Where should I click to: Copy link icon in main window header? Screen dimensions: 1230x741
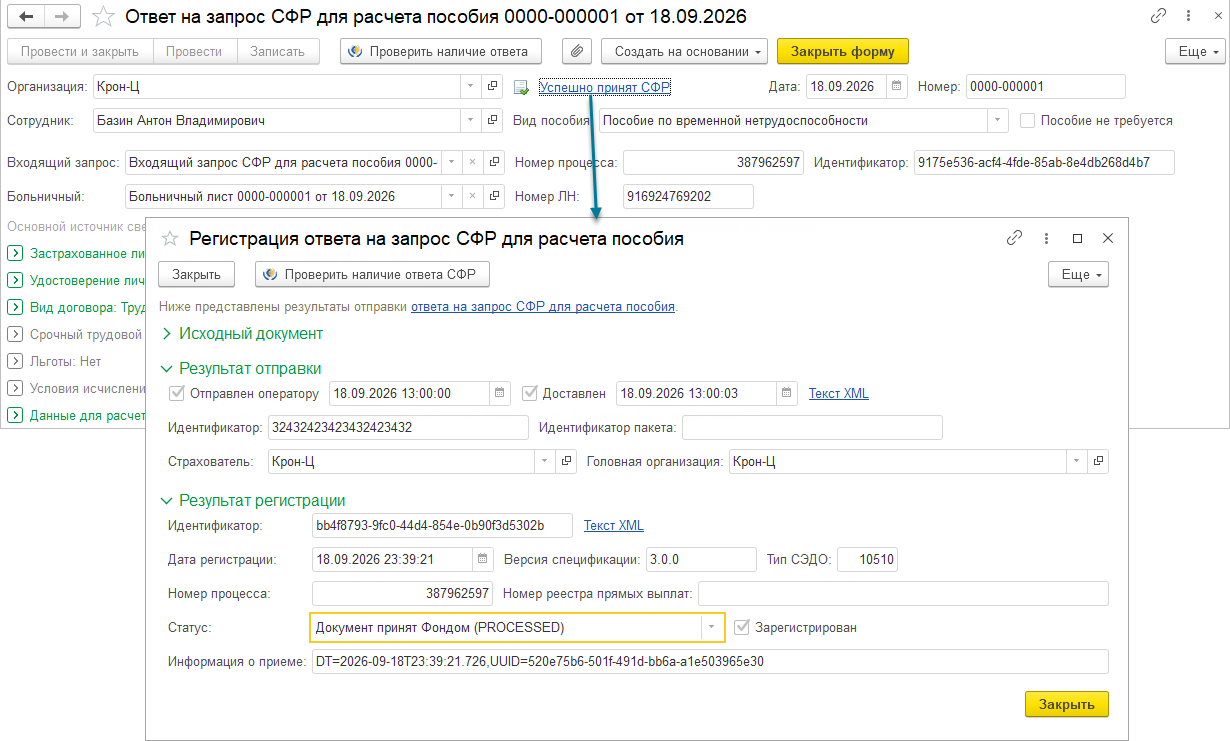click(x=1159, y=16)
